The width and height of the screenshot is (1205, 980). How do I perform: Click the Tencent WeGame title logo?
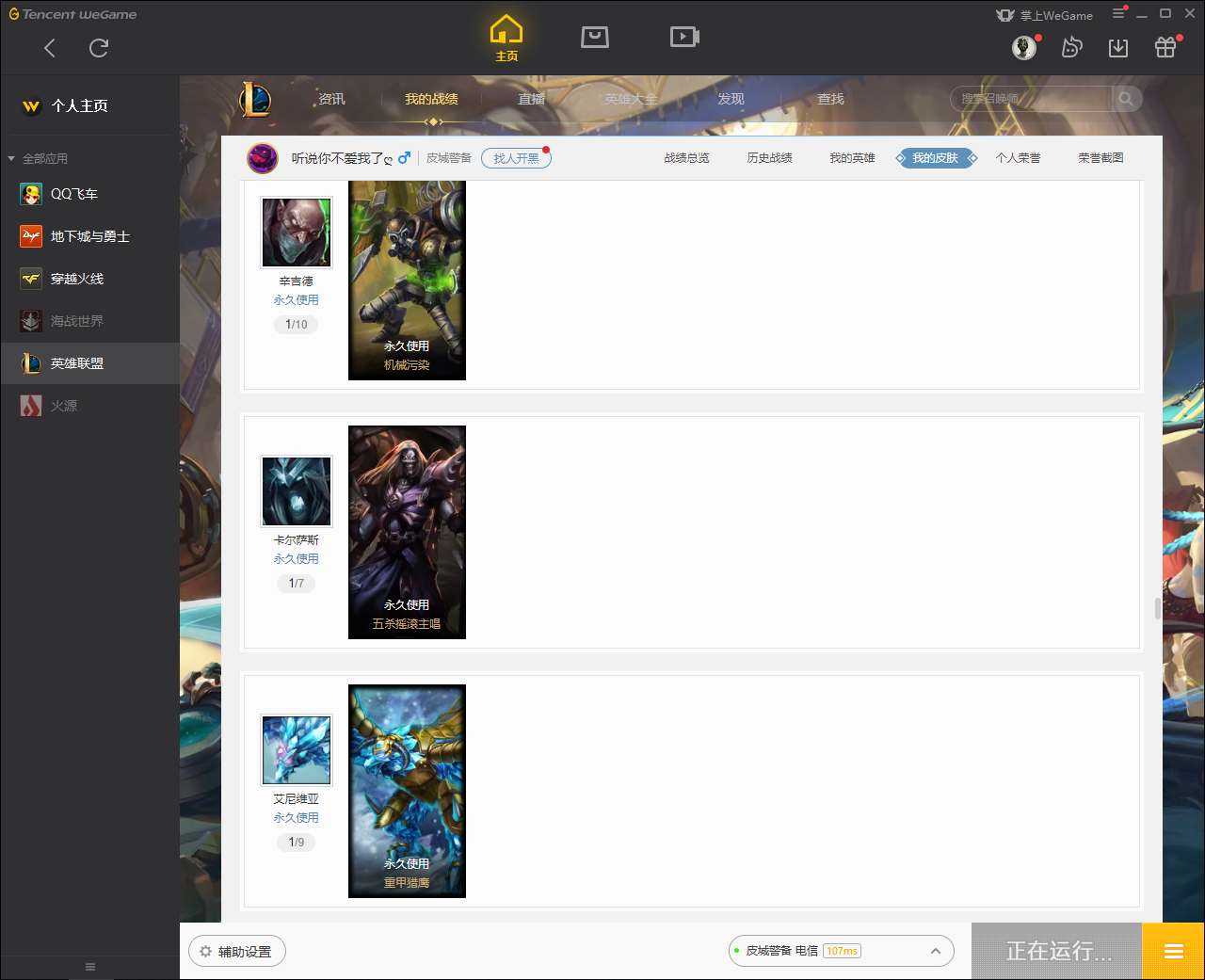pyautogui.click(x=72, y=14)
